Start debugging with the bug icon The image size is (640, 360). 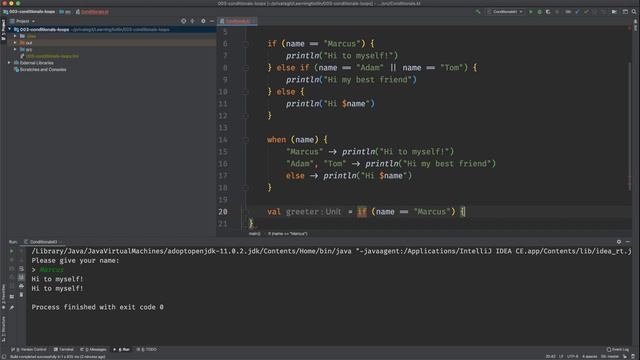pos(540,12)
